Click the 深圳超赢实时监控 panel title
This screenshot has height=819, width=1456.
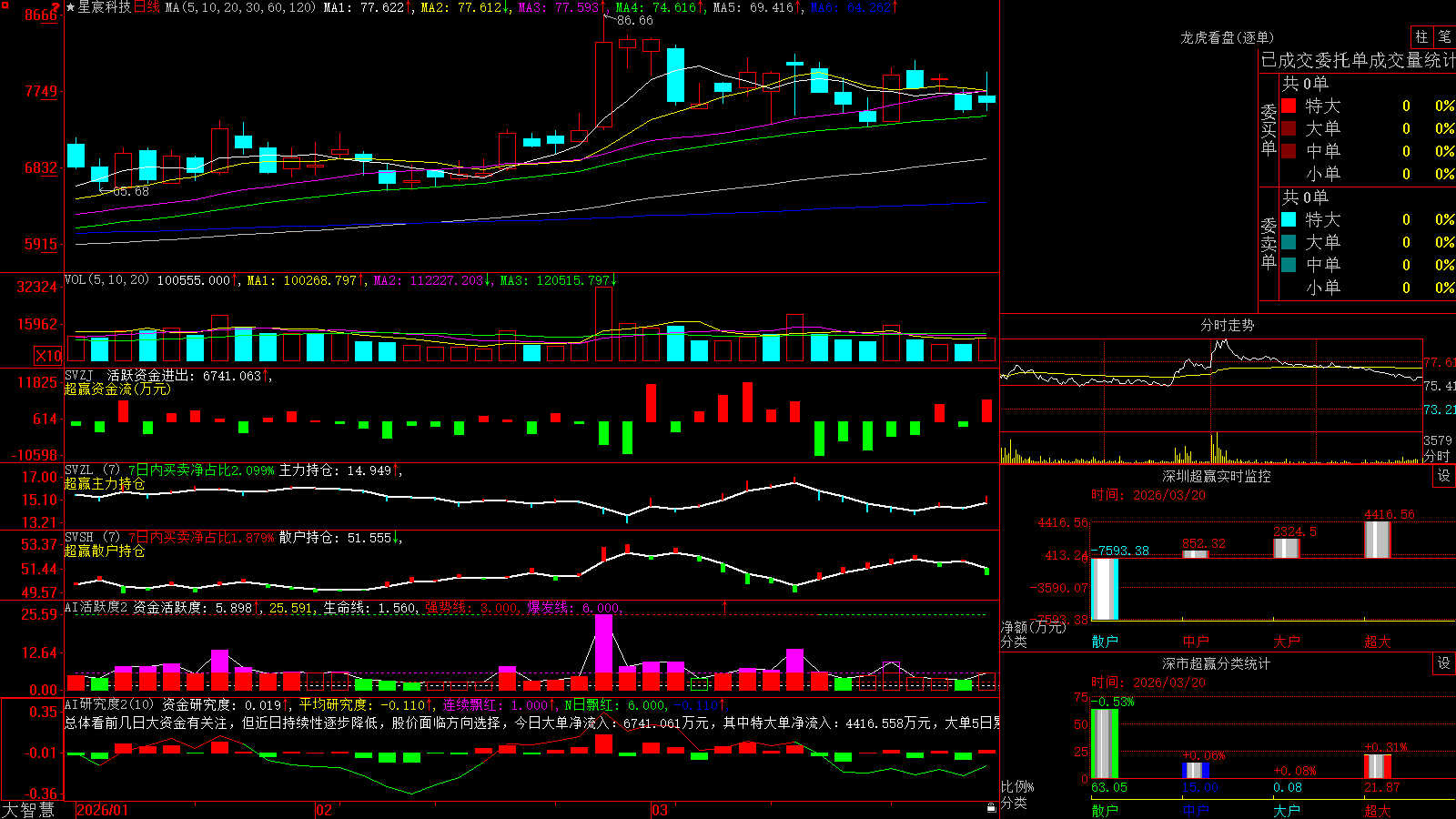click(1217, 476)
